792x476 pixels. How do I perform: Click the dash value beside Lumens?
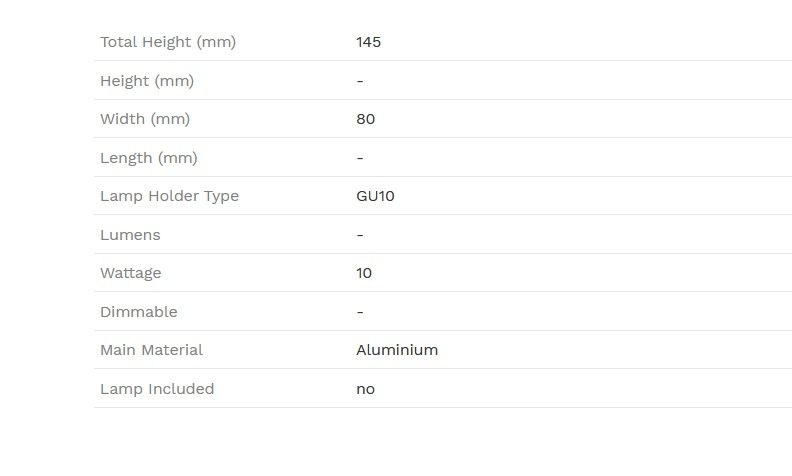coord(360,235)
